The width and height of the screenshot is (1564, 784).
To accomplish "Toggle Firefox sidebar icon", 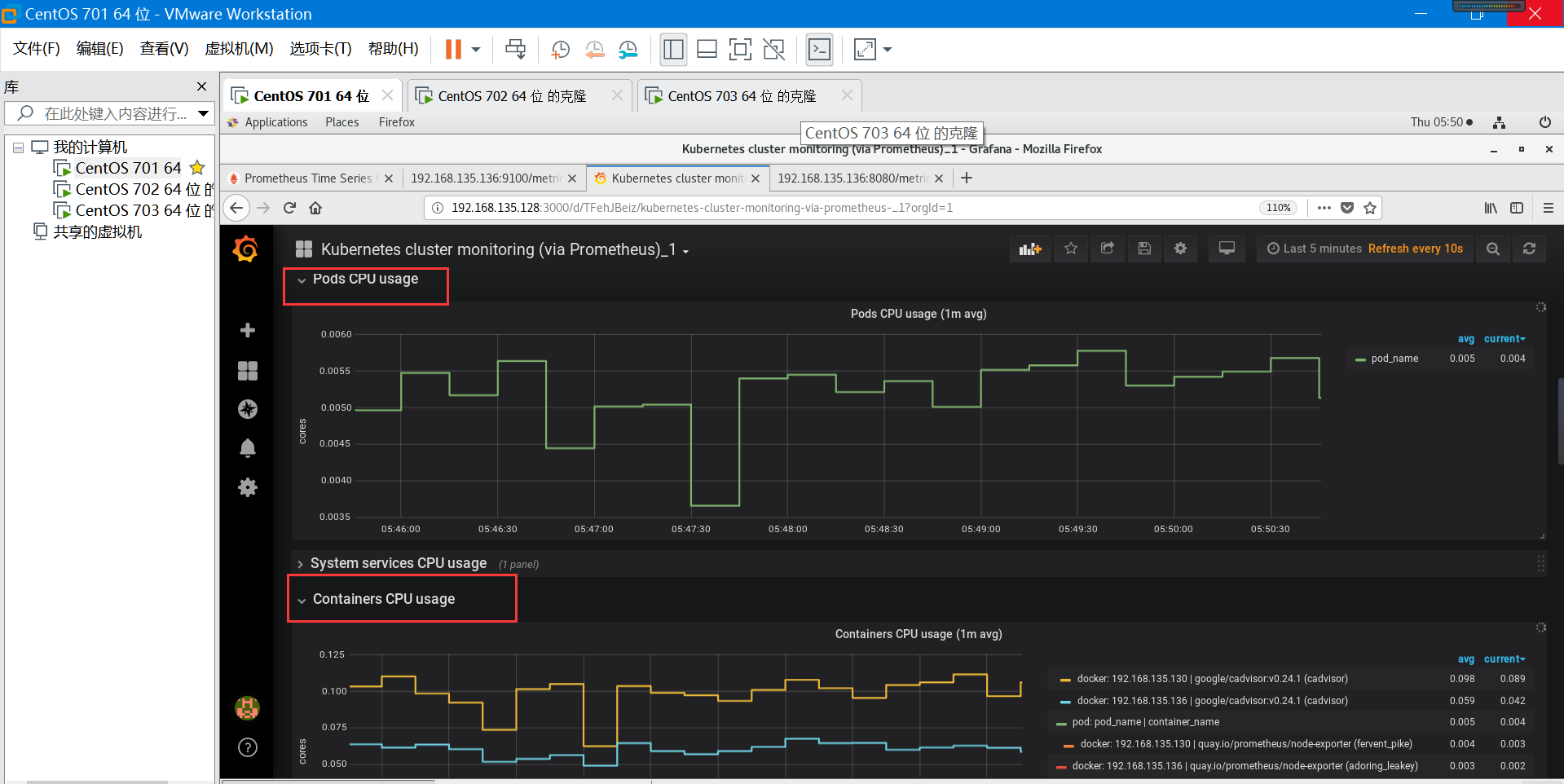I will 1517,208.
